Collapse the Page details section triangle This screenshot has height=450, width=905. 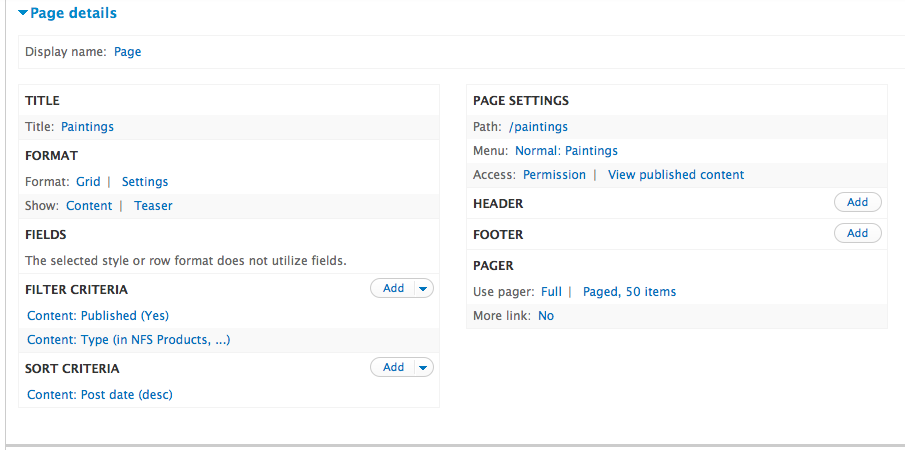[x=23, y=13]
